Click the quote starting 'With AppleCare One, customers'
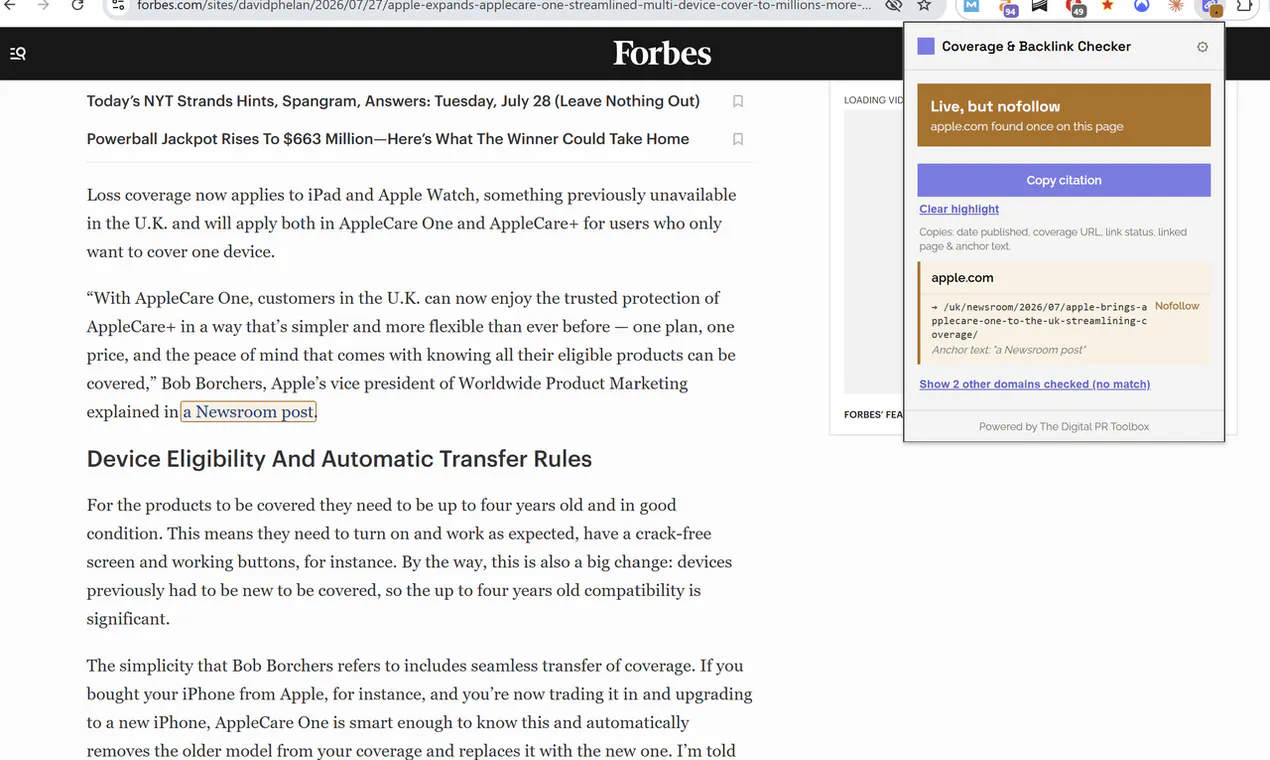This screenshot has height=760, width=1270. click(411, 355)
